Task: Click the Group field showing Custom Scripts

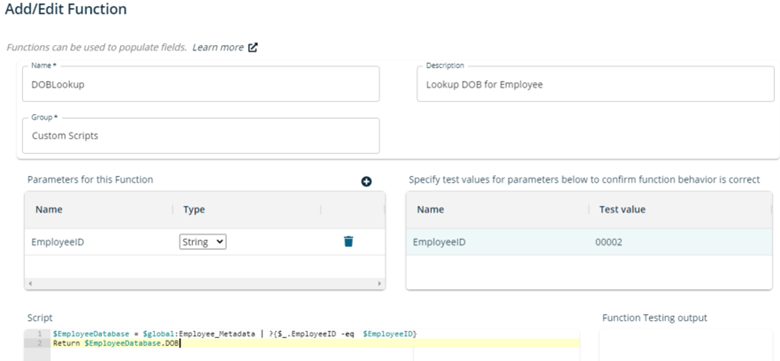Action: pyautogui.click(x=201, y=136)
